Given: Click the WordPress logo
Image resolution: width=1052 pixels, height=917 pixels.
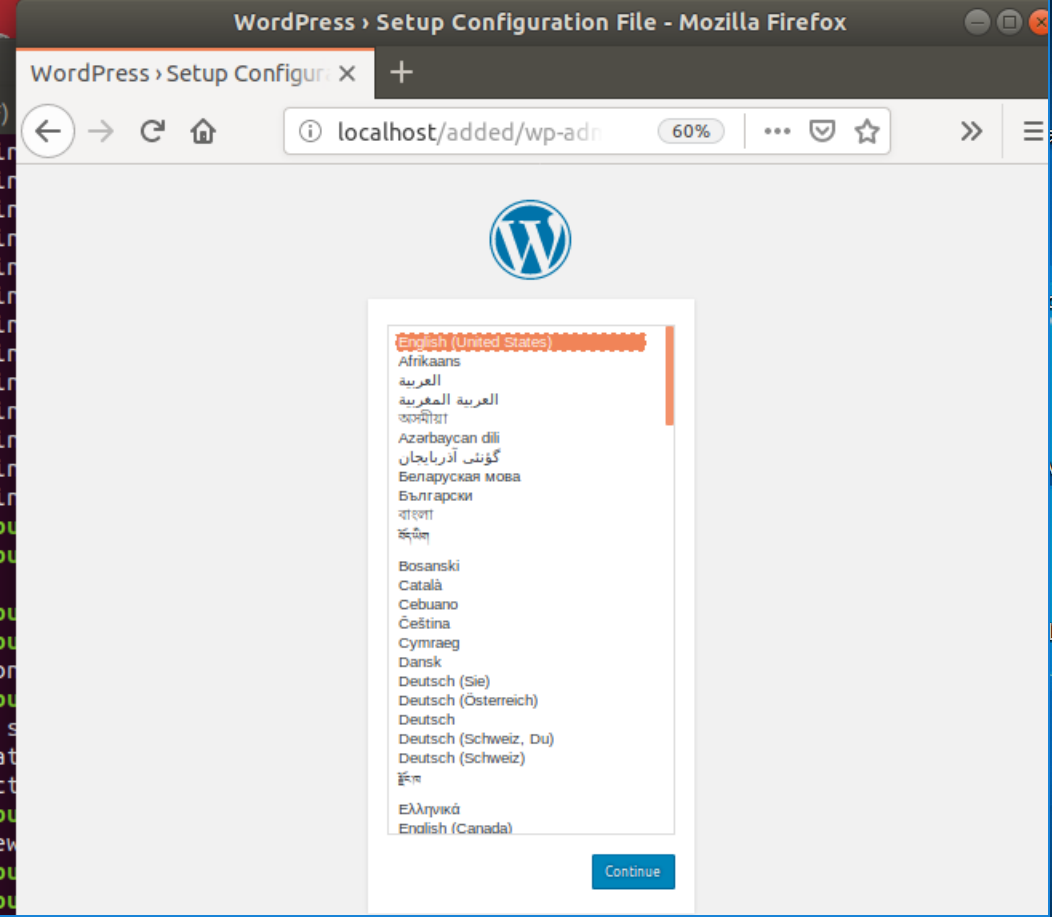Looking at the screenshot, I should pyautogui.click(x=530, y=239).
